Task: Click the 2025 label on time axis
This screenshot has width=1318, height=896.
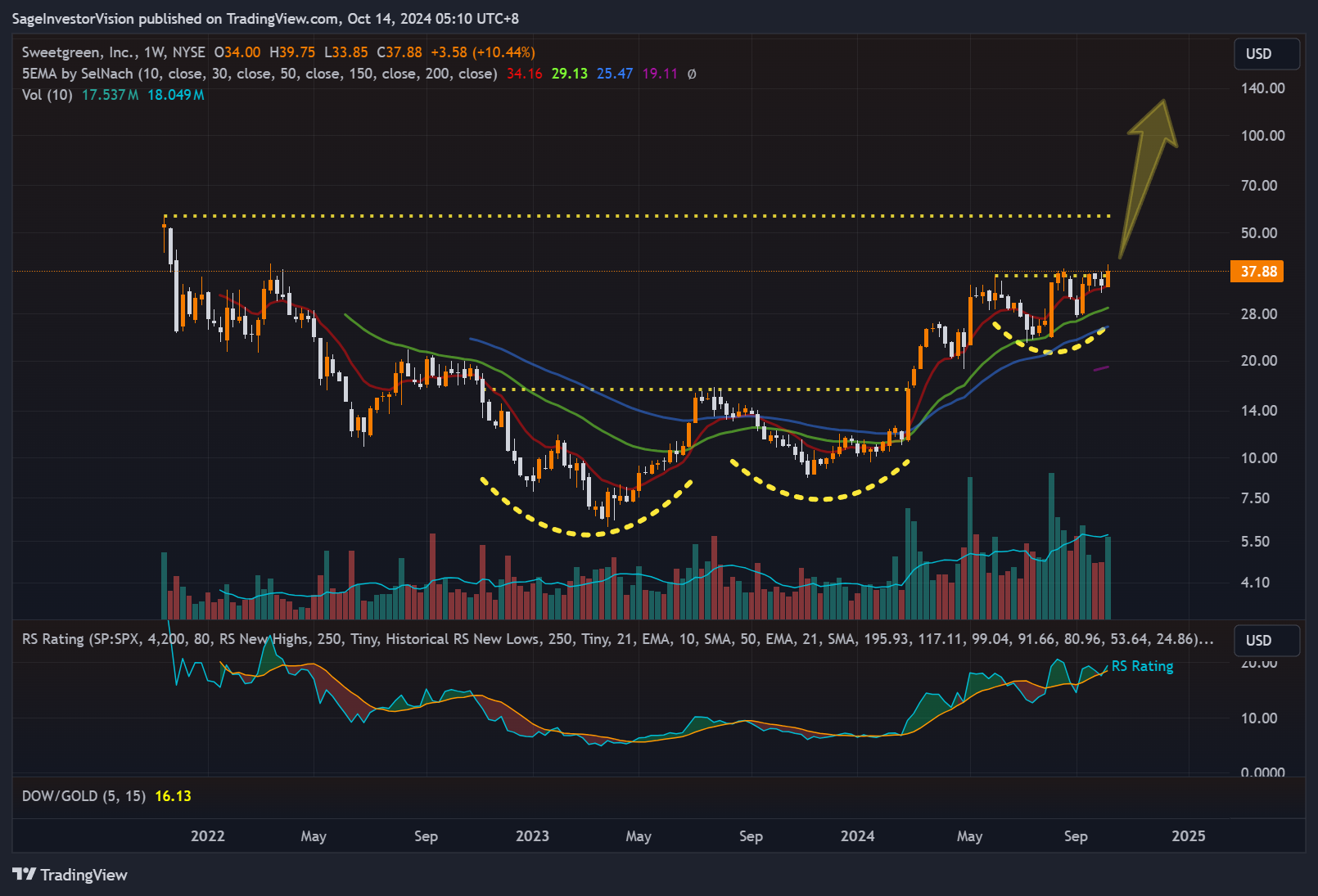Action: [x=1189, y=836]
